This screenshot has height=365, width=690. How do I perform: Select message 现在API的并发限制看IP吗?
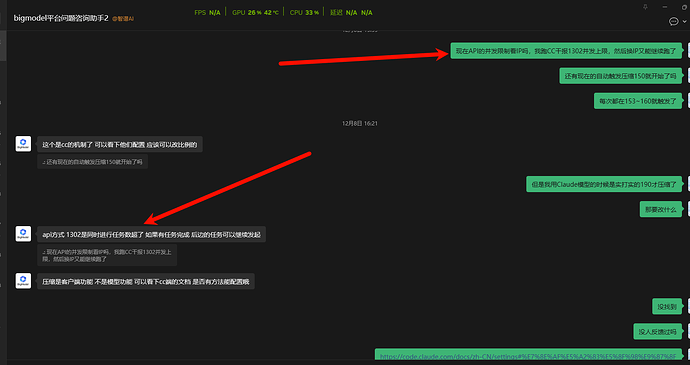coord(566,51)
